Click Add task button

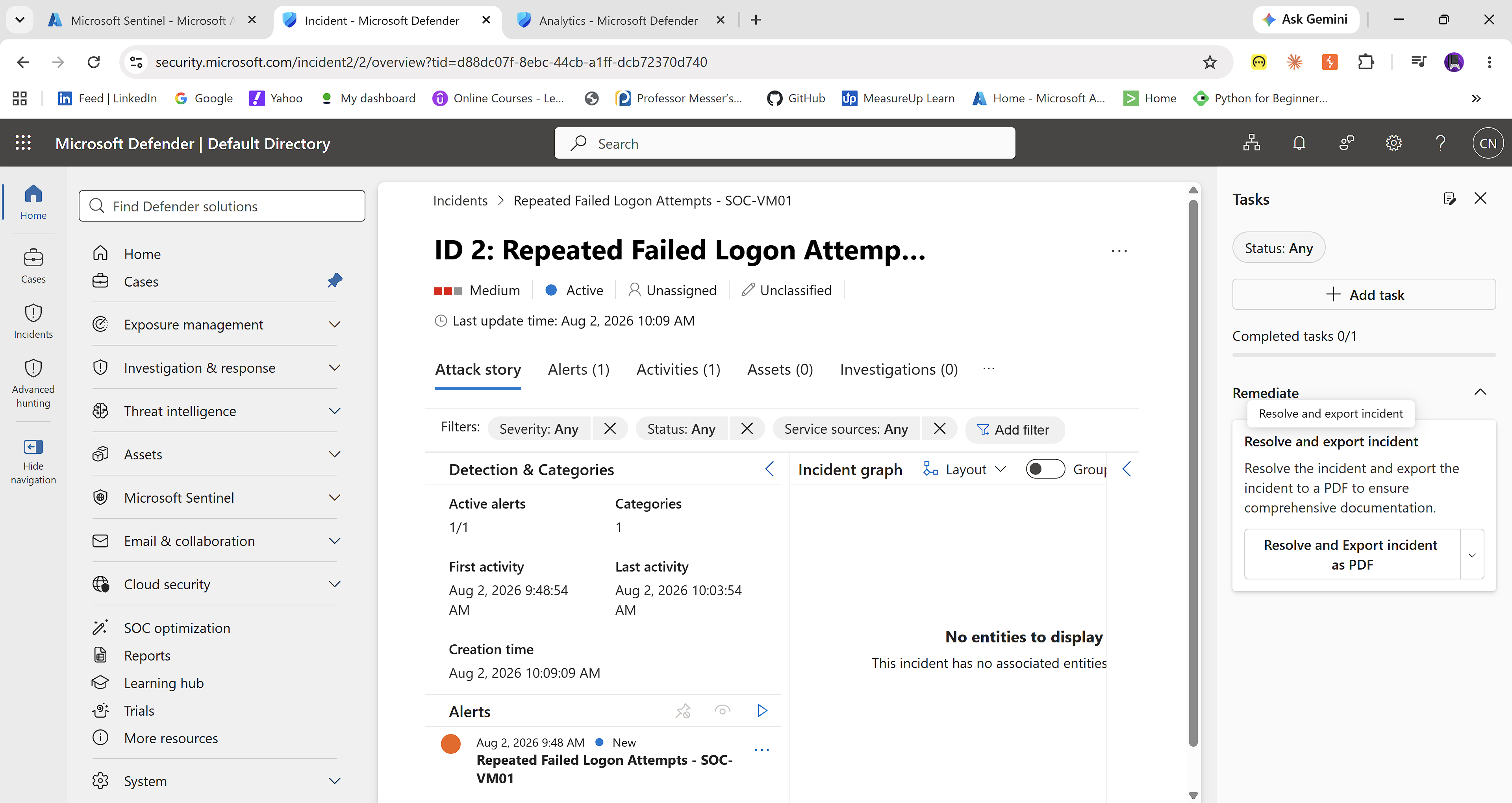pos(1364,295)
